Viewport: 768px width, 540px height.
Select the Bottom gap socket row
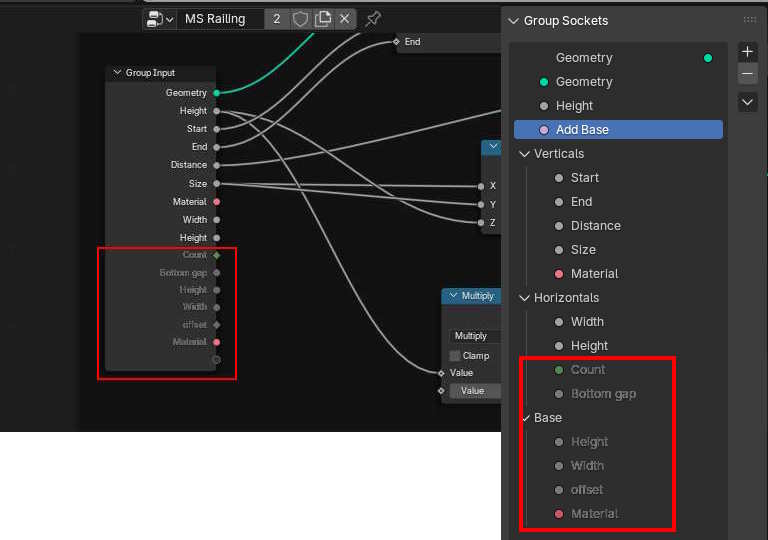coord(618,394)
